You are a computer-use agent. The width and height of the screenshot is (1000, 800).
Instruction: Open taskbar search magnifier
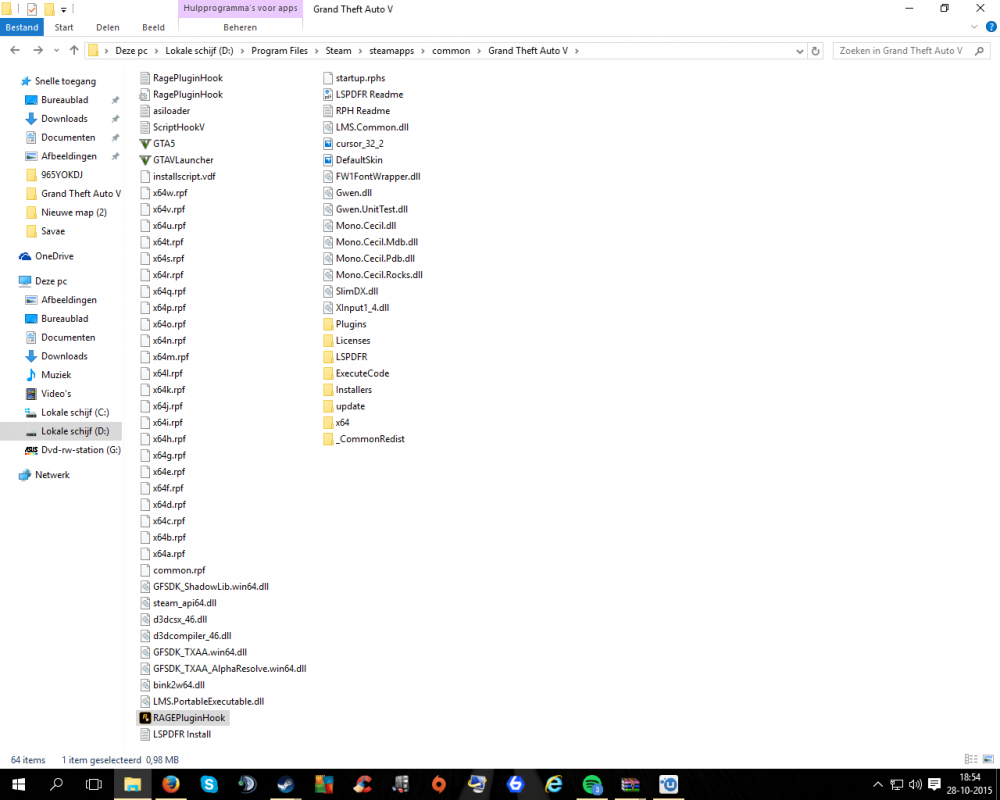coord(56,784)
